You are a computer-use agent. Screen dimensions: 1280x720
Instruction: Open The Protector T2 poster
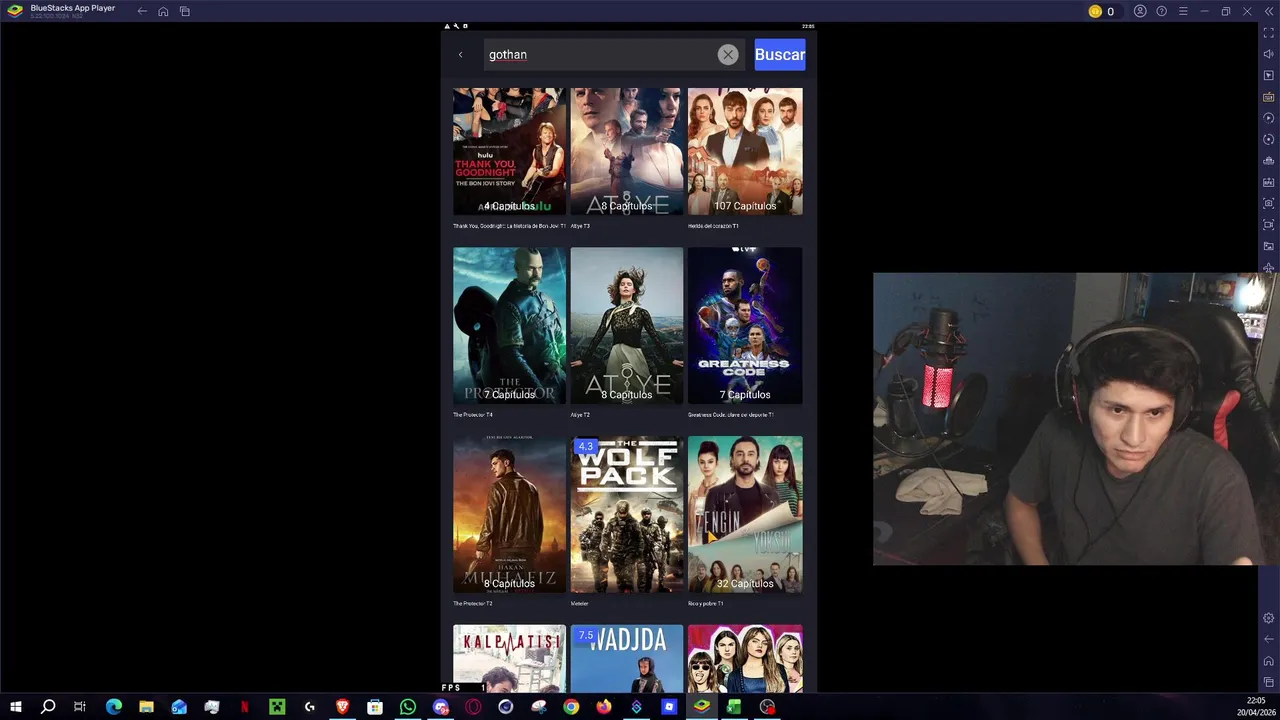[x=509, y=514]
